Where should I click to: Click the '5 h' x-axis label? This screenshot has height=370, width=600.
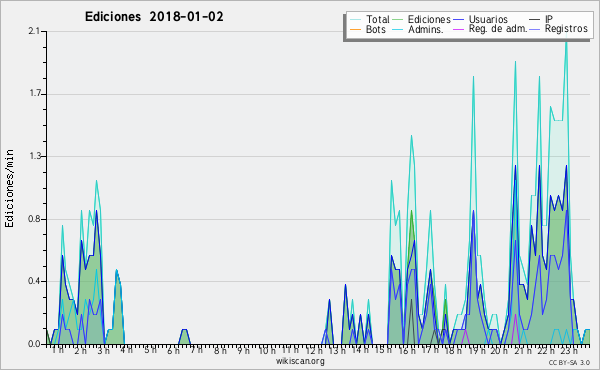150,350
